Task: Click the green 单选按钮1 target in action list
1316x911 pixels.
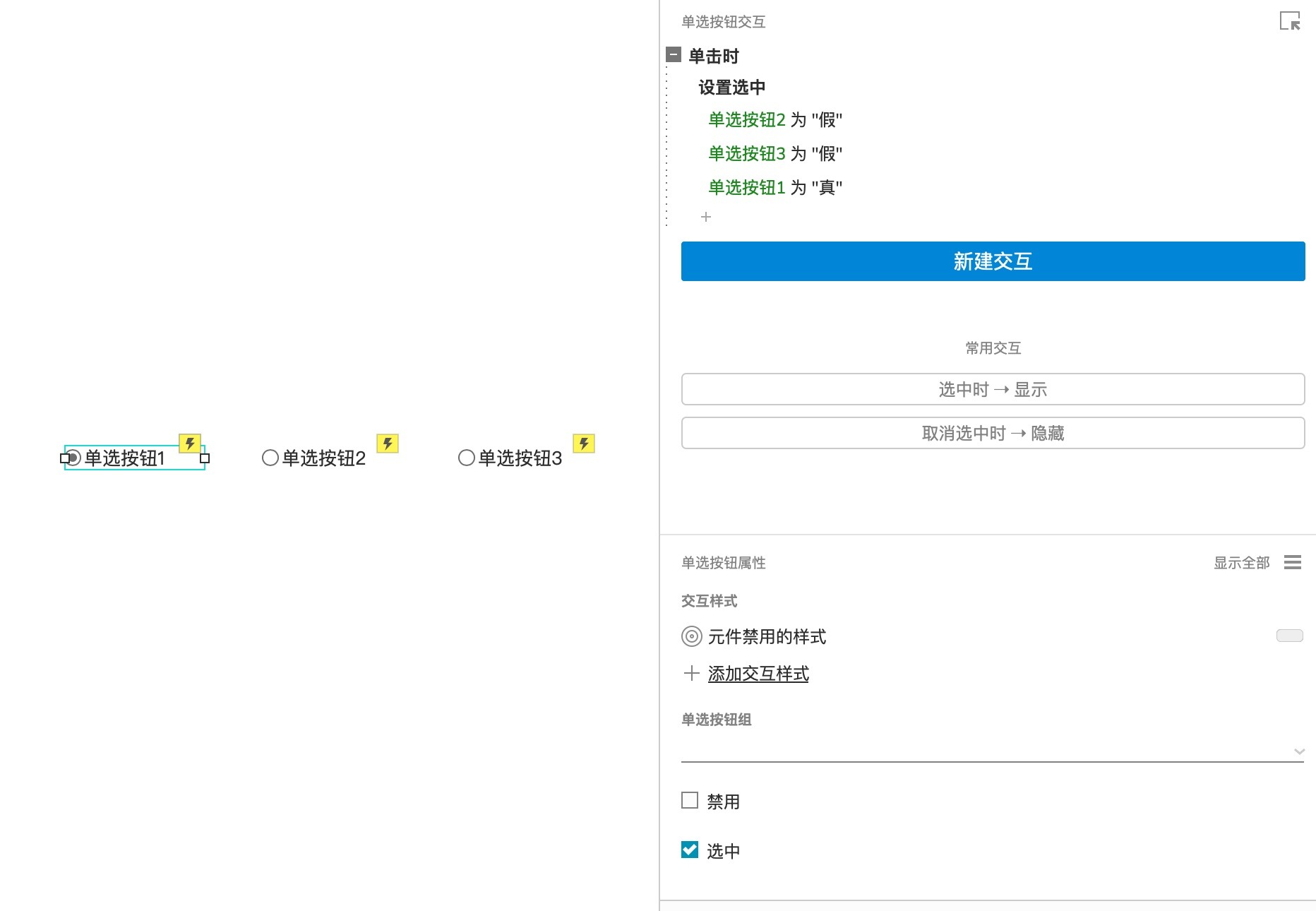Action: pyautogui.click(x=746, y=187)
